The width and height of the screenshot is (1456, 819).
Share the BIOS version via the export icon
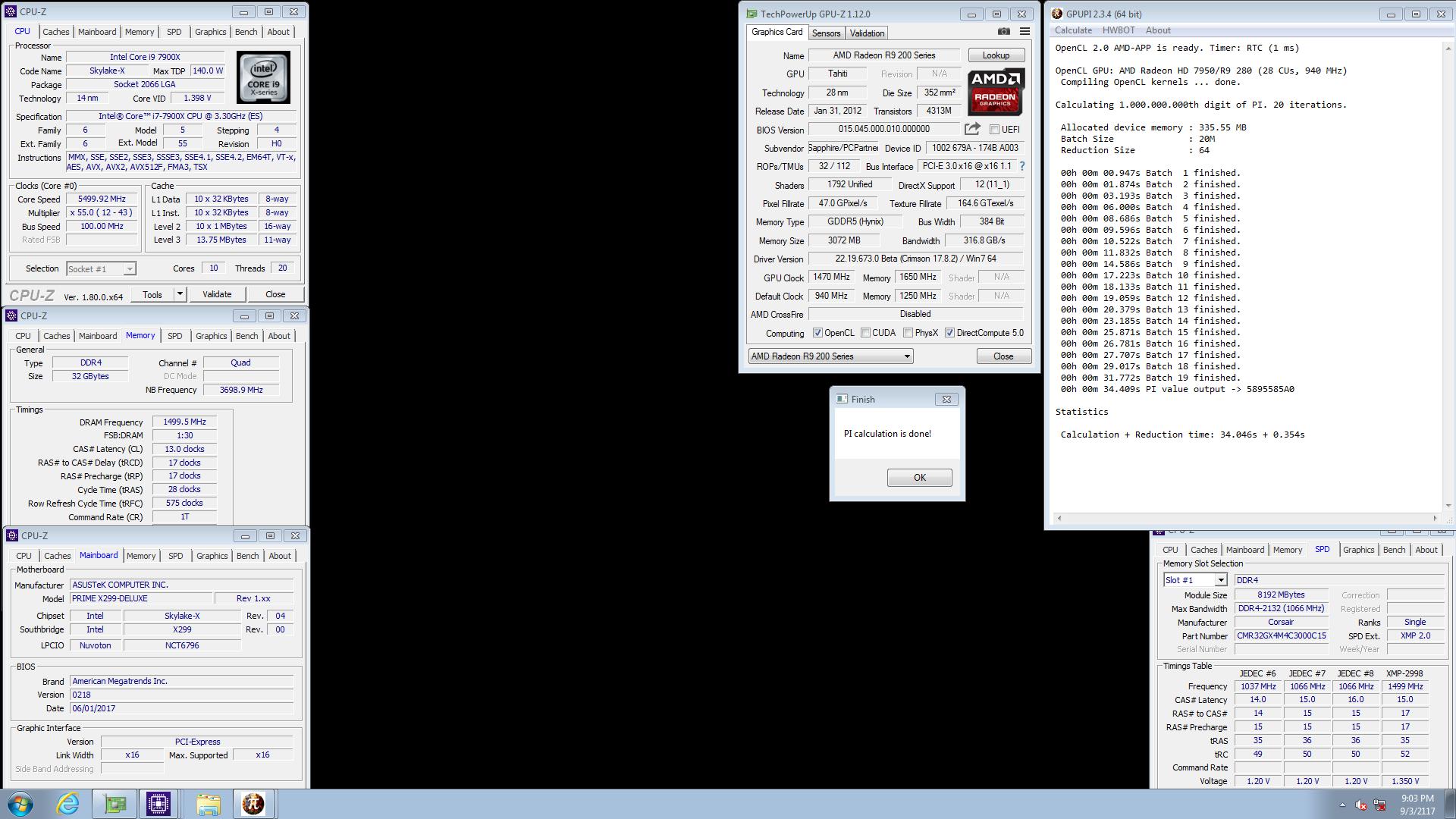(x=972, y=129)
